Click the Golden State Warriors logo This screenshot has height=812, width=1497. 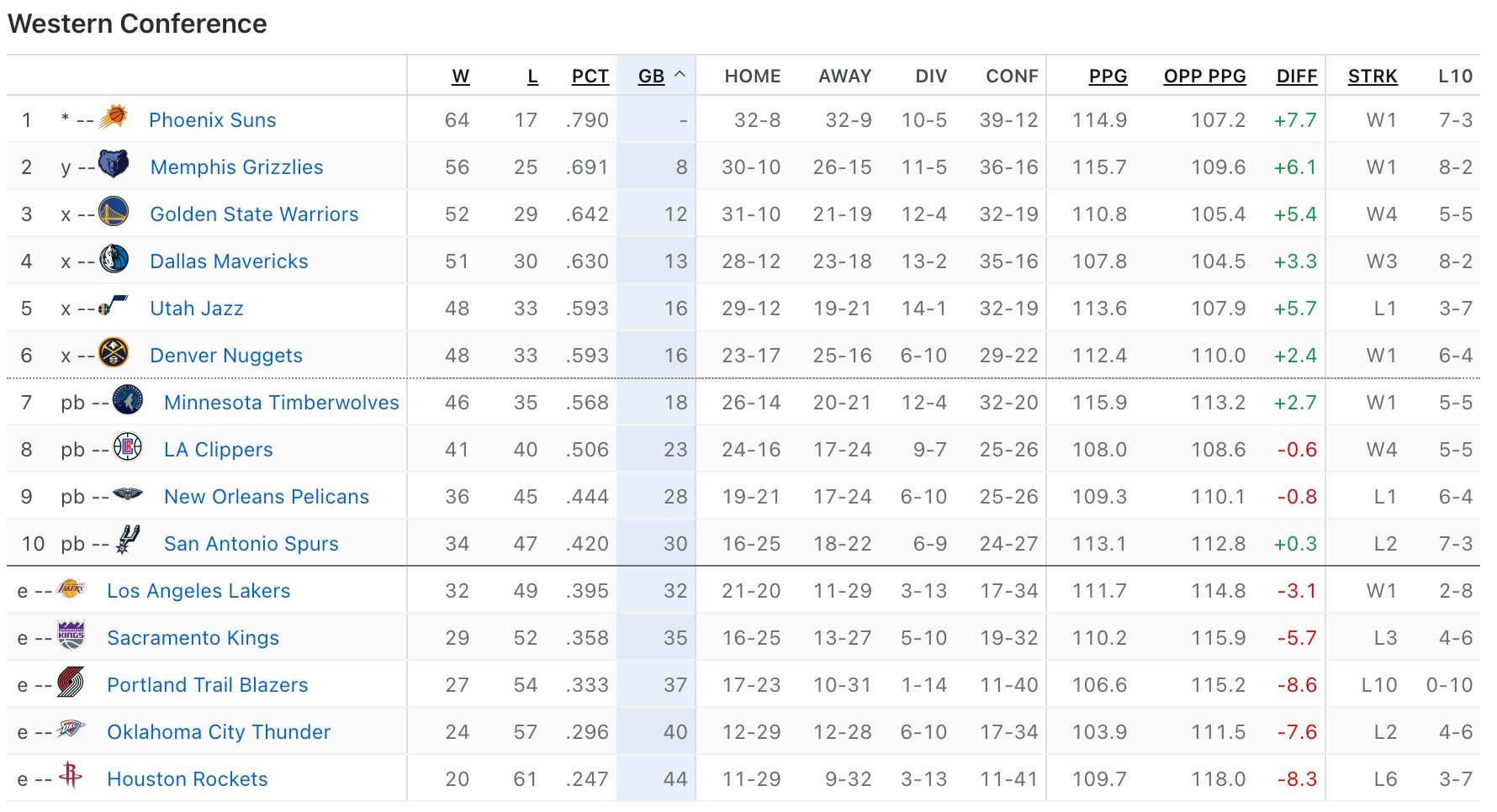(x=114, y=211)
